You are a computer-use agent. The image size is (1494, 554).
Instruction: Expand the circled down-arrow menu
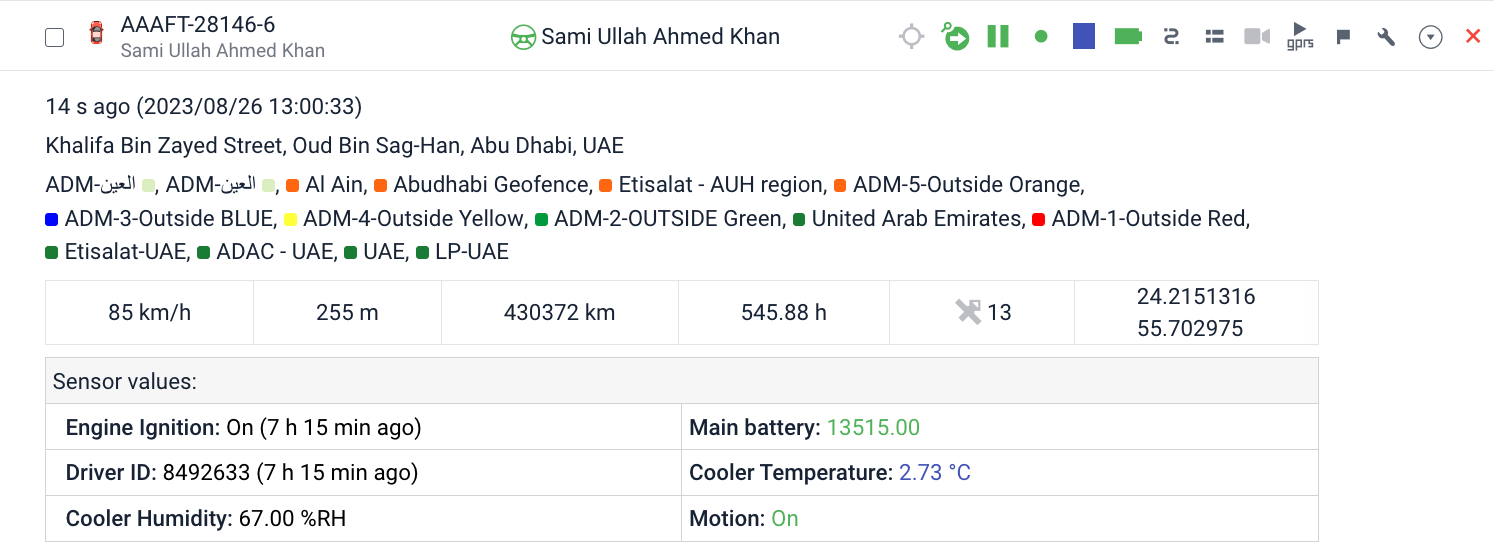[x=1431, y=37]
